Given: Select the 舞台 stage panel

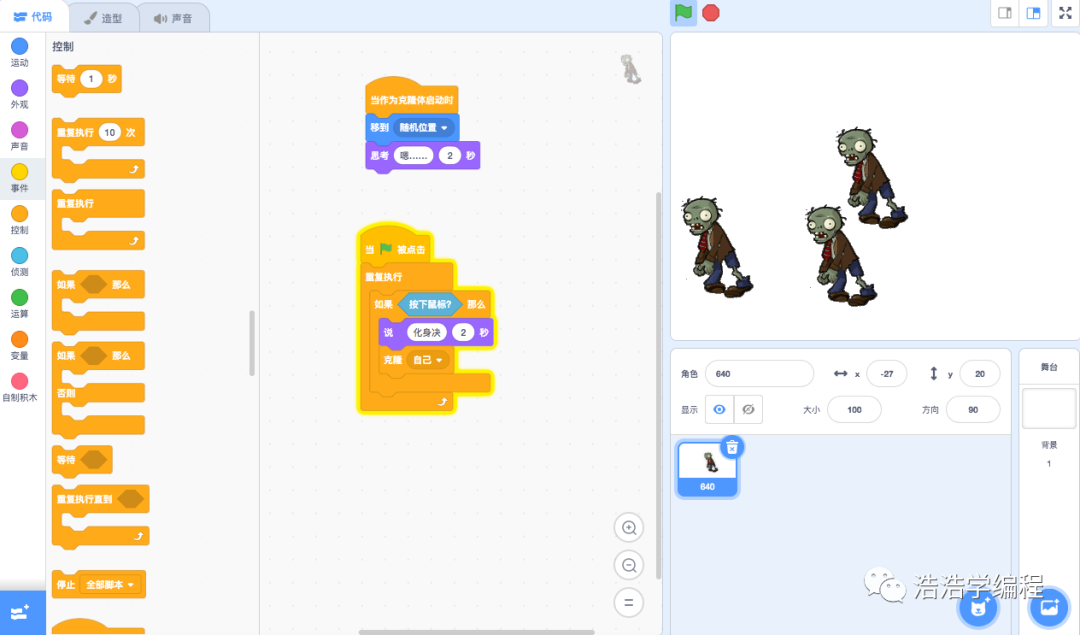Looking at the screenshot, I should click(1049, 367).
